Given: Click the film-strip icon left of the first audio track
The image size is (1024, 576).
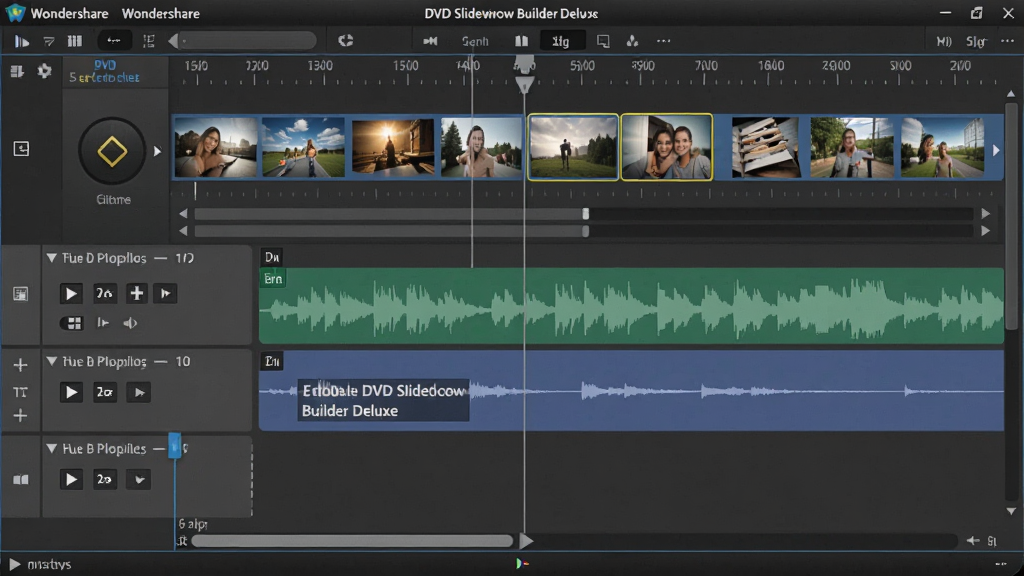Looking at the screenshot, I should (21, 294).
